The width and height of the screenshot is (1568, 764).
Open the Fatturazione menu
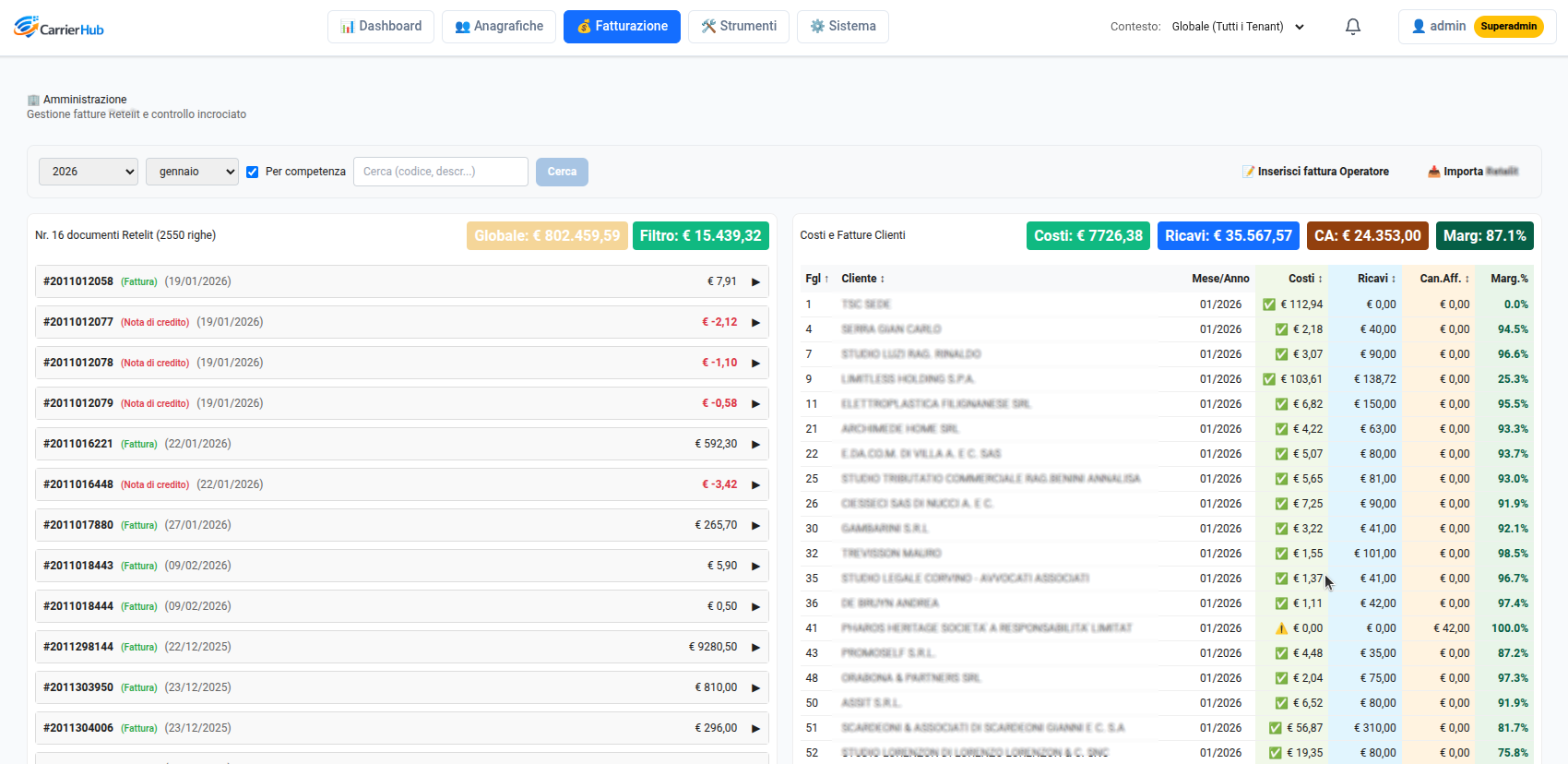tap(622, 27)
